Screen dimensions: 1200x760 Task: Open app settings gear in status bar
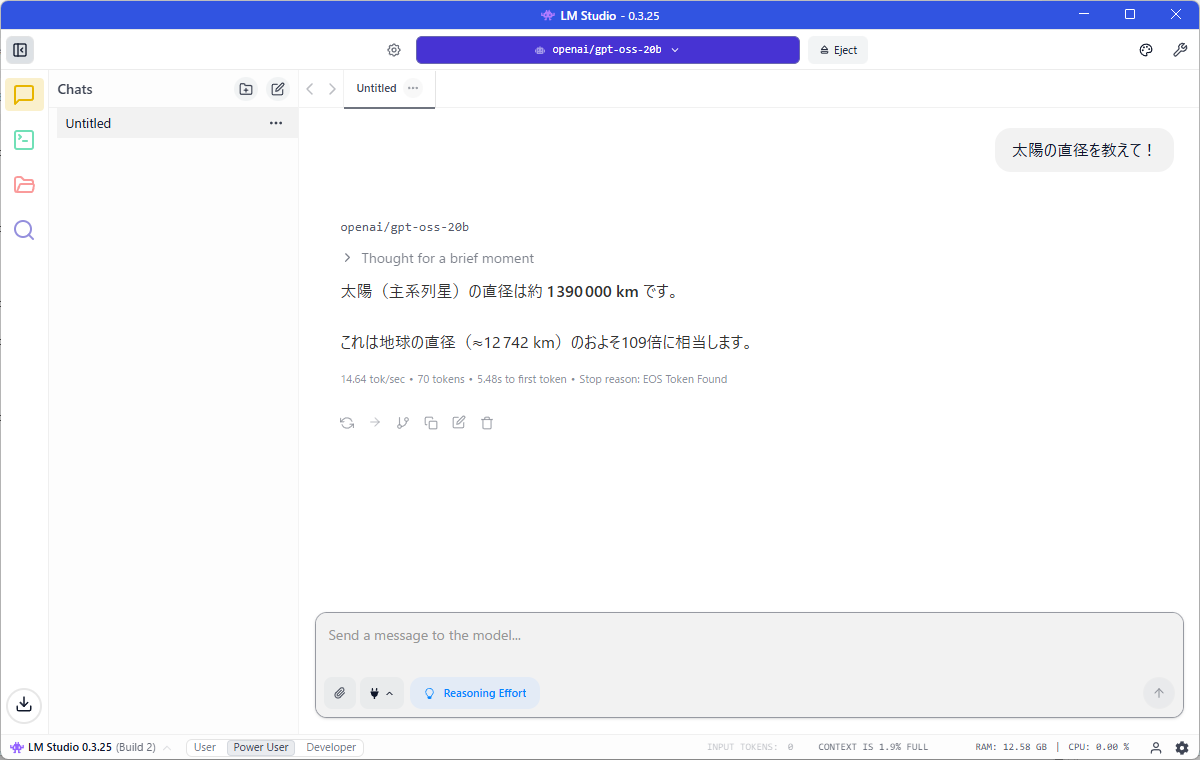pyautogui.click(x=1182, y=747)
